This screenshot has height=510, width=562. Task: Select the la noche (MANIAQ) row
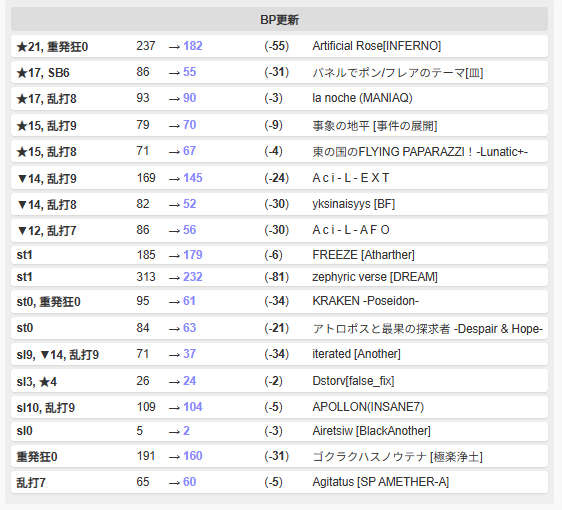(x=279, y=98)
